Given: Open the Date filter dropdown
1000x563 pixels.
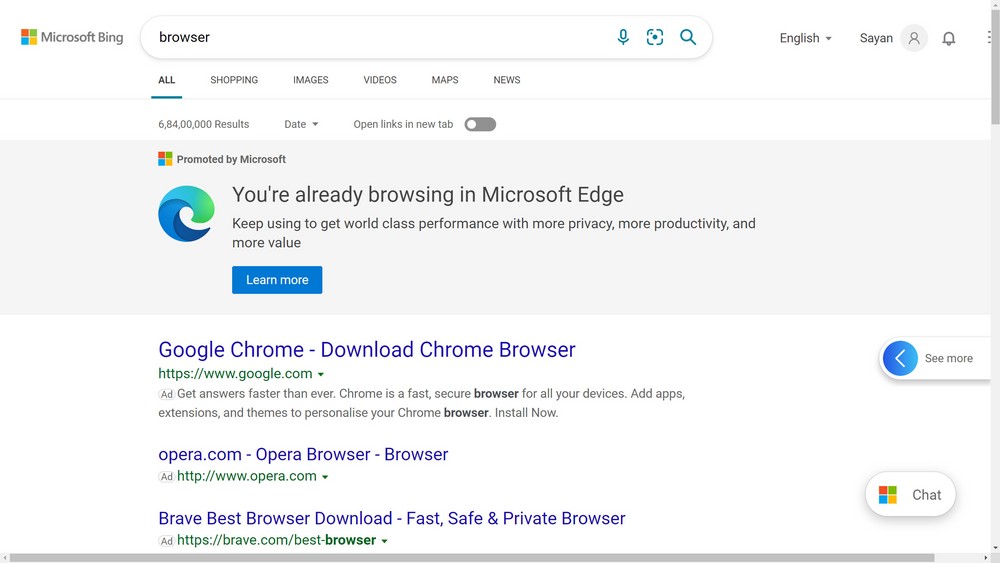Looking at the screenshot, I should pos(301,124).
